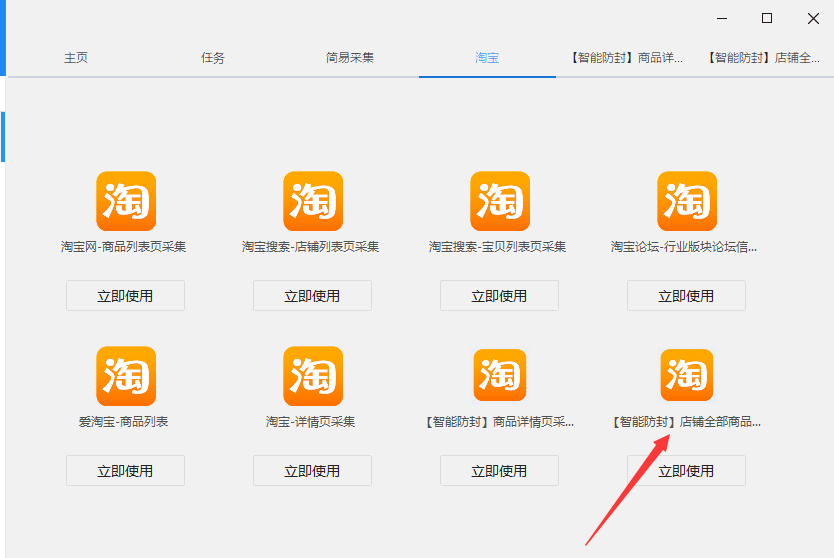Minimize the application window
The height and width of the screenshot is (558, 834).
point(722,19)
